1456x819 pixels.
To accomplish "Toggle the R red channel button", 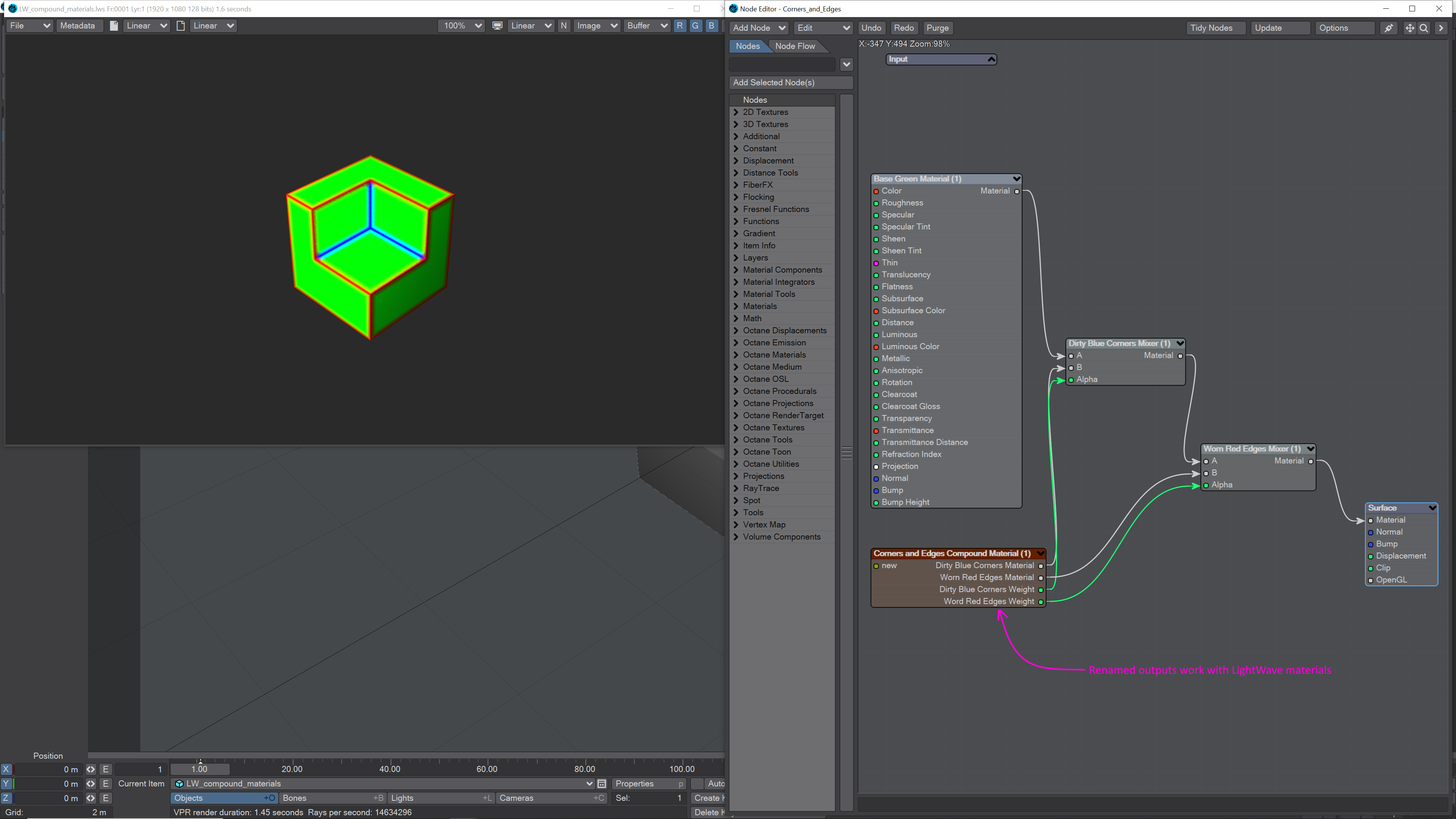I will (679, 25).
